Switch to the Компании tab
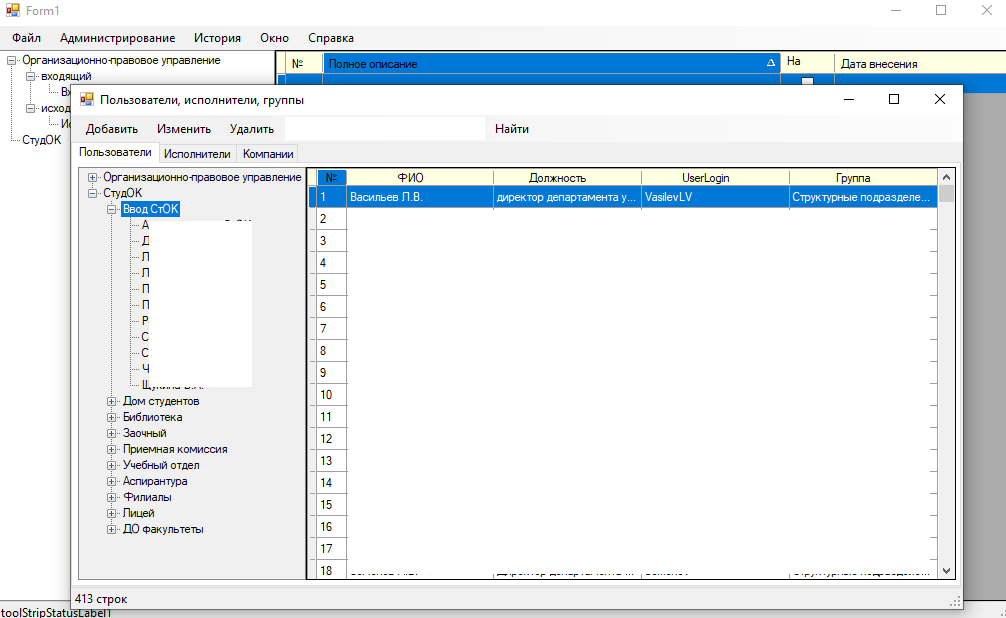The image size is (1006, 618). [x=268, y=154]
